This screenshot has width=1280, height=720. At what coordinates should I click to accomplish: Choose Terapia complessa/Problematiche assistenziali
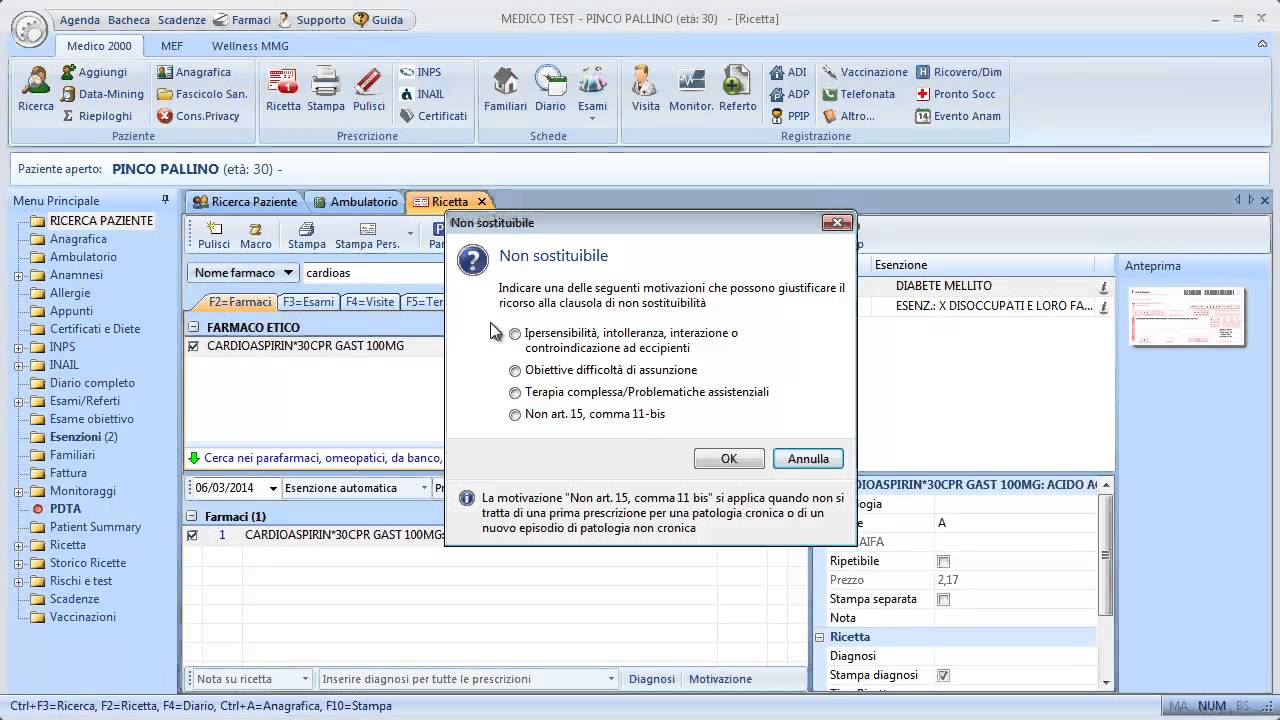point(515,393)
